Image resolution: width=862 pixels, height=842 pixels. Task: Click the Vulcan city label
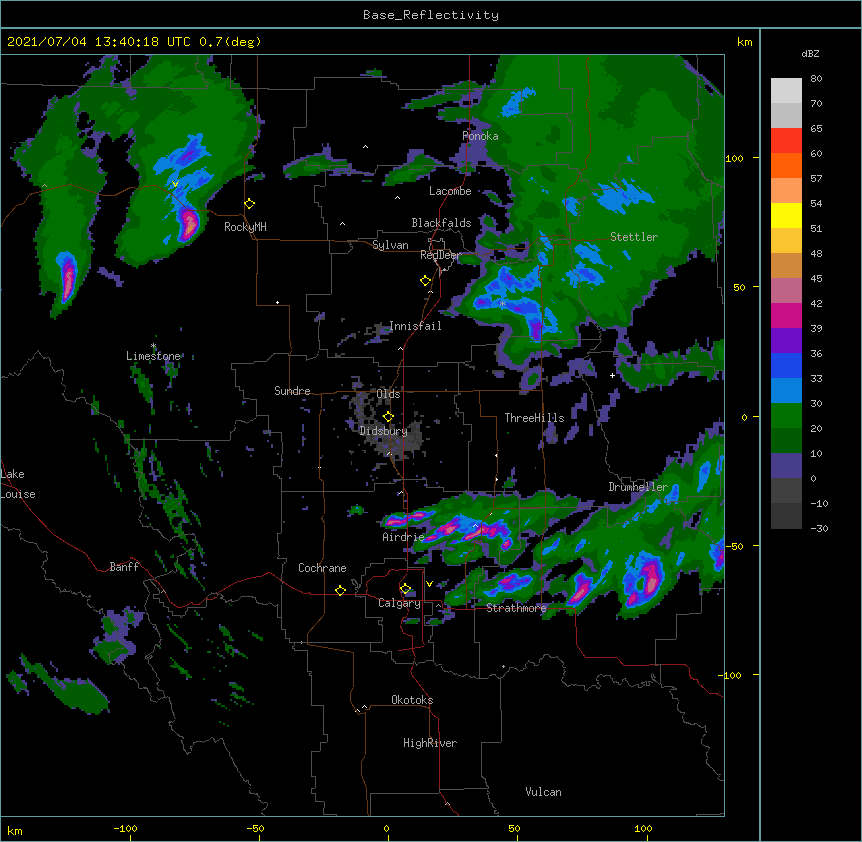(x=543, y=792)
